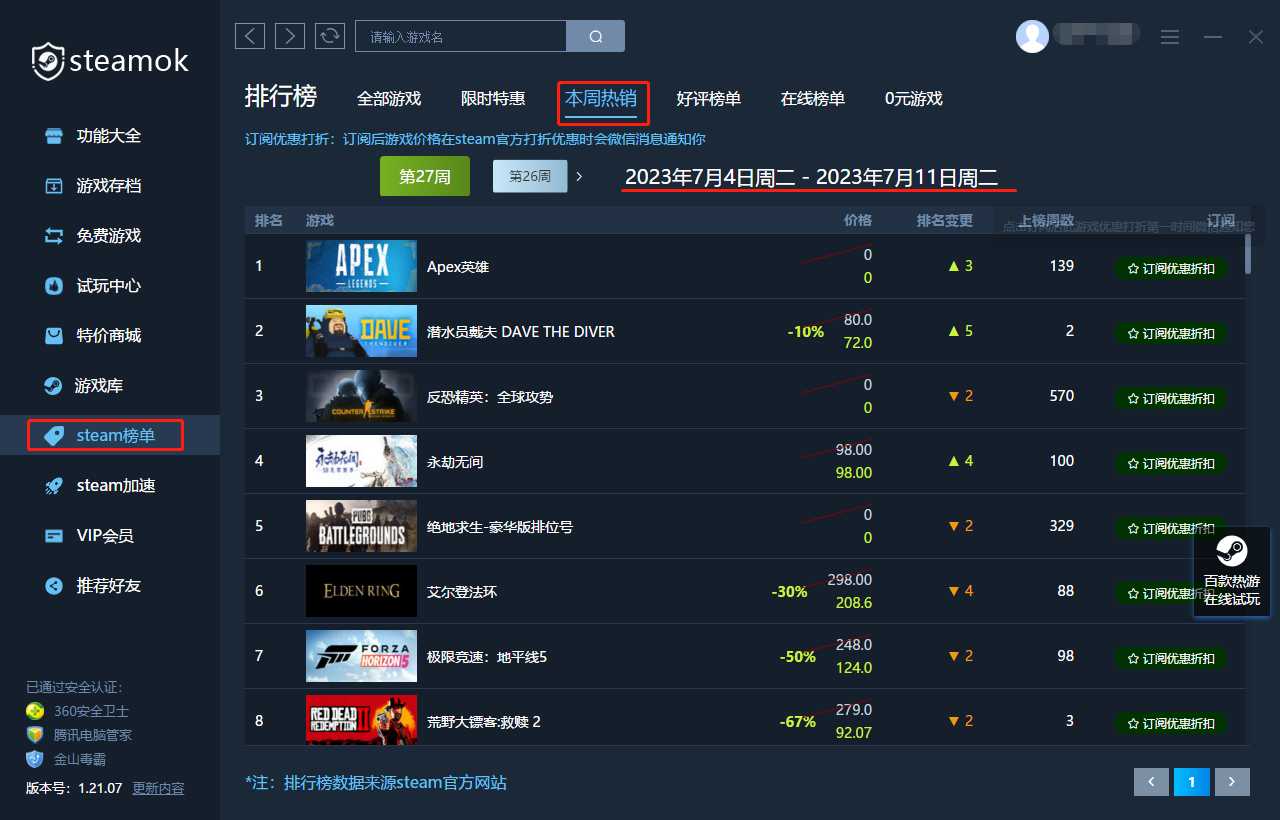Subscribe to discount for 永劫无间
The width and height of the screenshot is (1280, 820).
1171,463
